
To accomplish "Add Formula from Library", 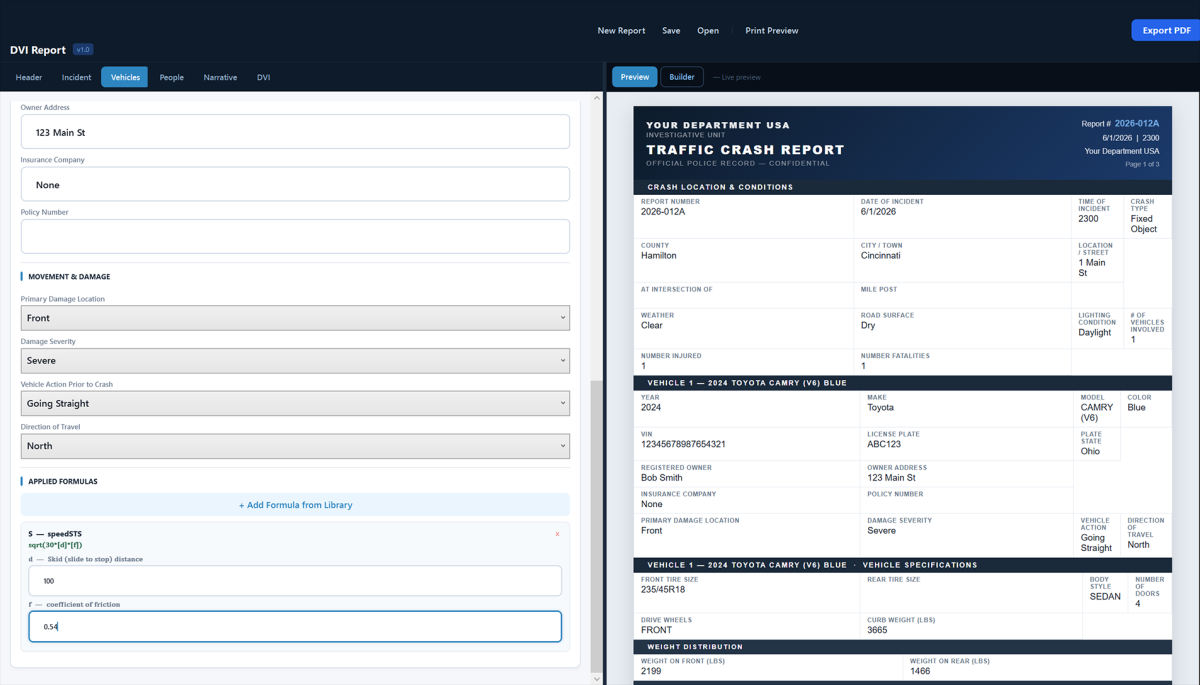I will coord(295,505).
